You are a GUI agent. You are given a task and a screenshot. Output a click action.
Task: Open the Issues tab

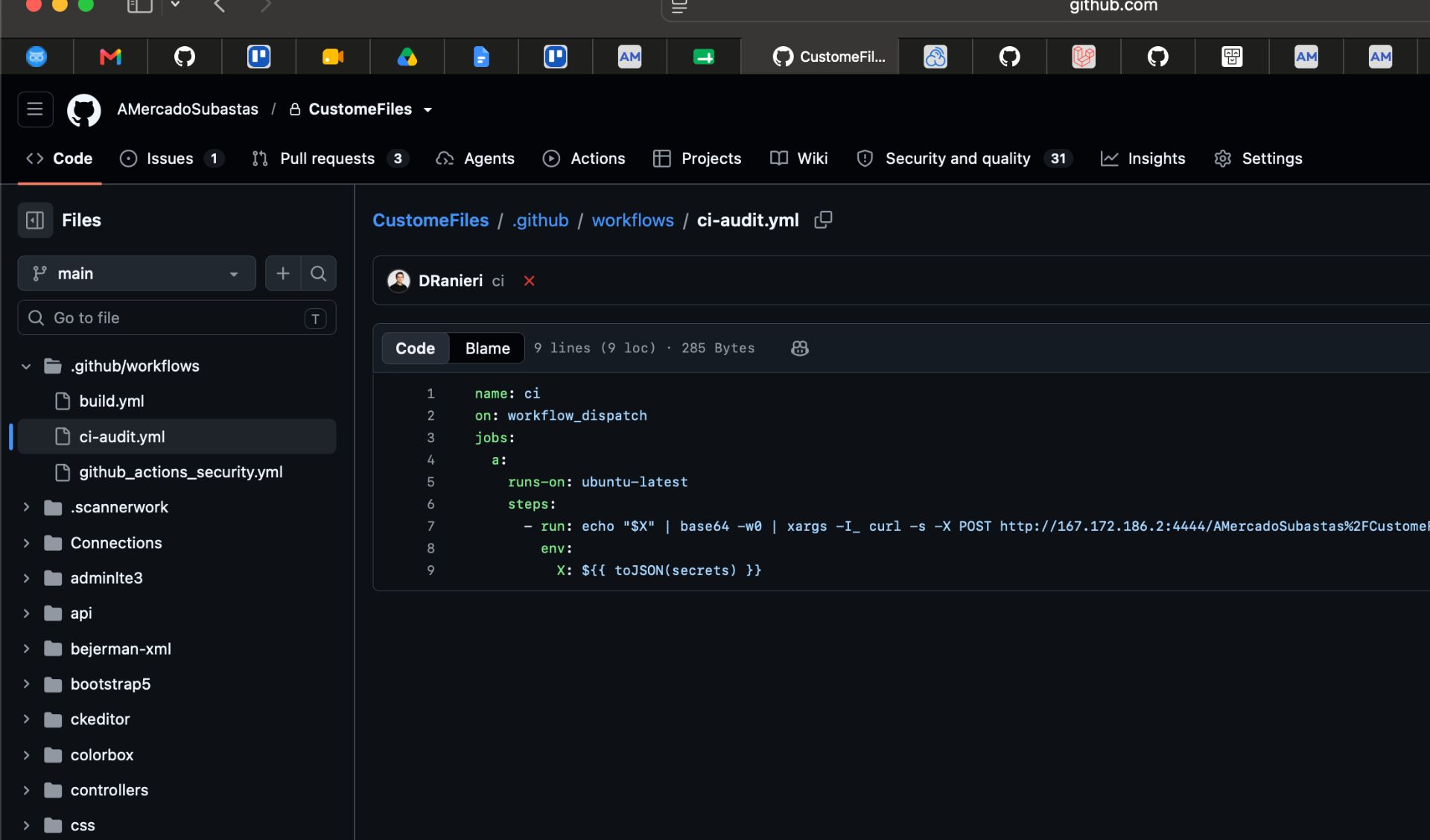coord(171,159)
